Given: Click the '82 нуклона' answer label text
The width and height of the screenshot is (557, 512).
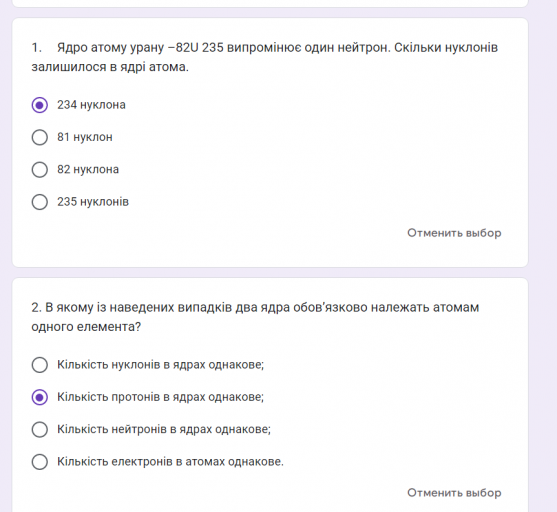Looking at the screenshot, I should click(88, 169).
